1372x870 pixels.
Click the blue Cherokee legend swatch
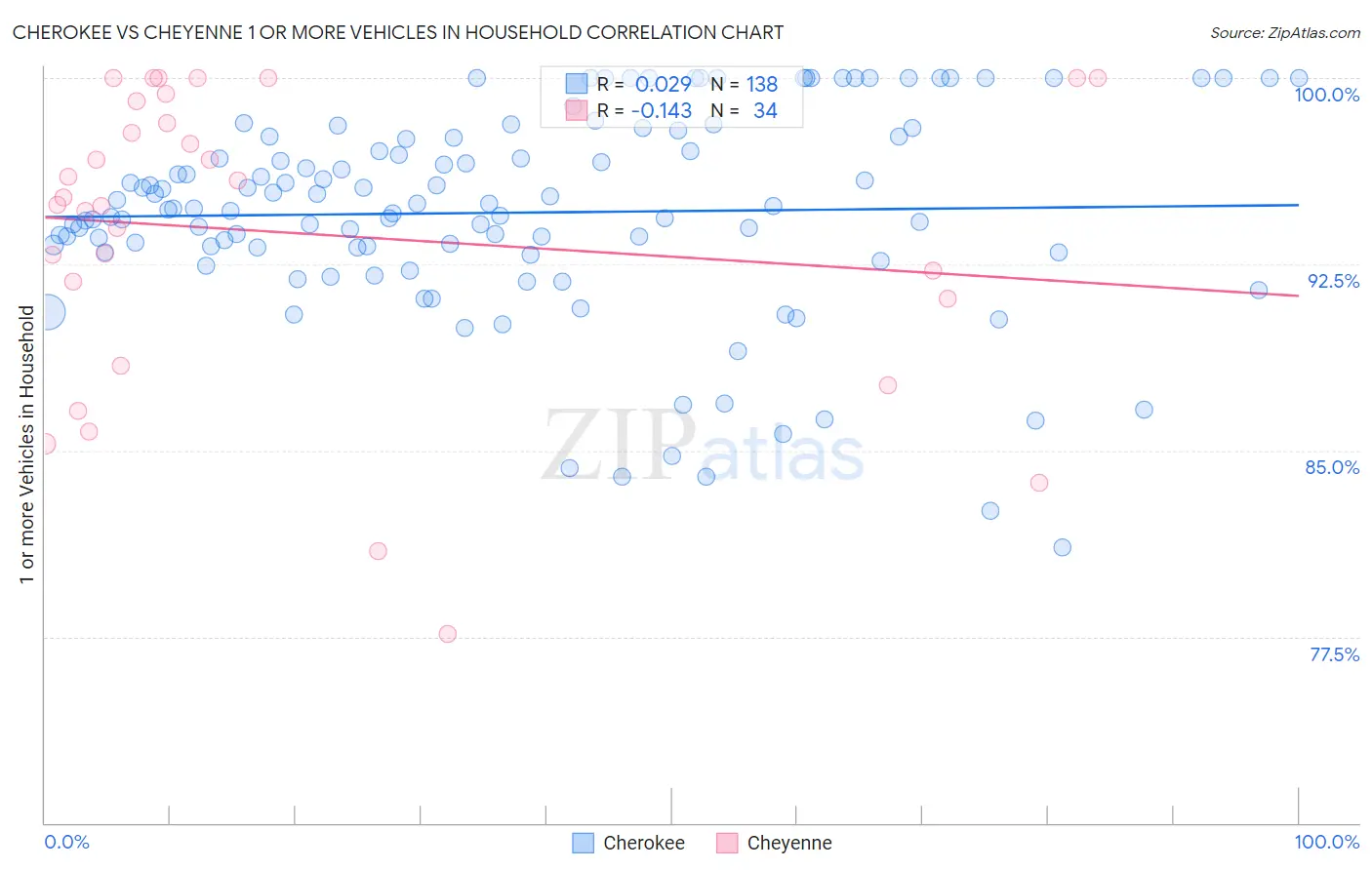coord(583,843)
